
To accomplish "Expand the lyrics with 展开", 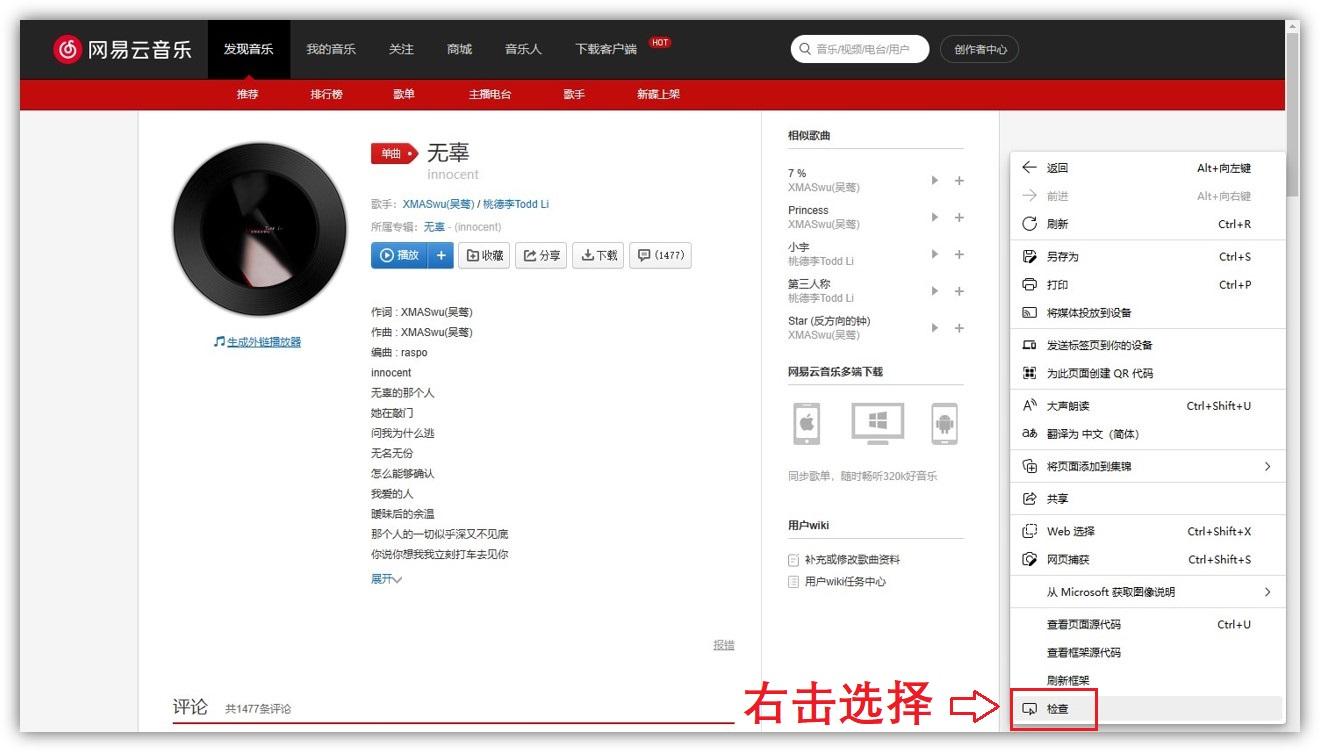I will [386, 579].
